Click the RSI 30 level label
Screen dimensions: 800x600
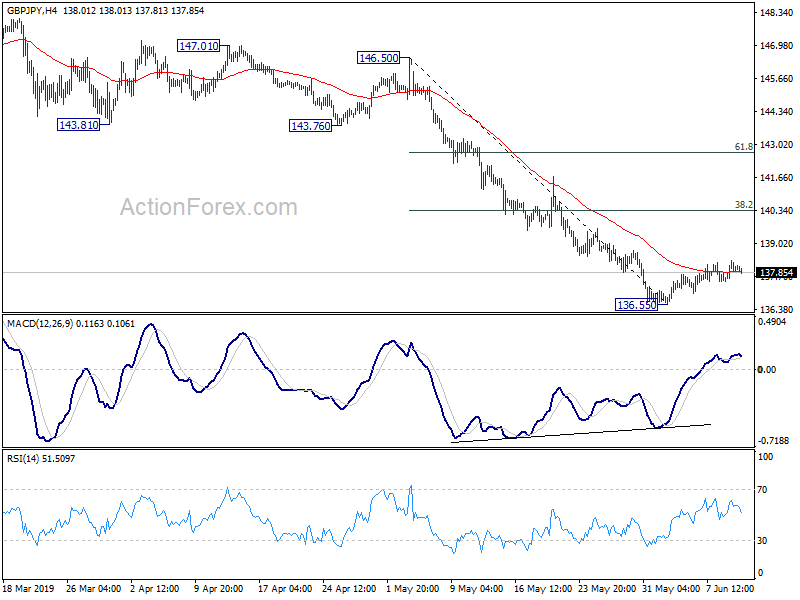(762, 541)
